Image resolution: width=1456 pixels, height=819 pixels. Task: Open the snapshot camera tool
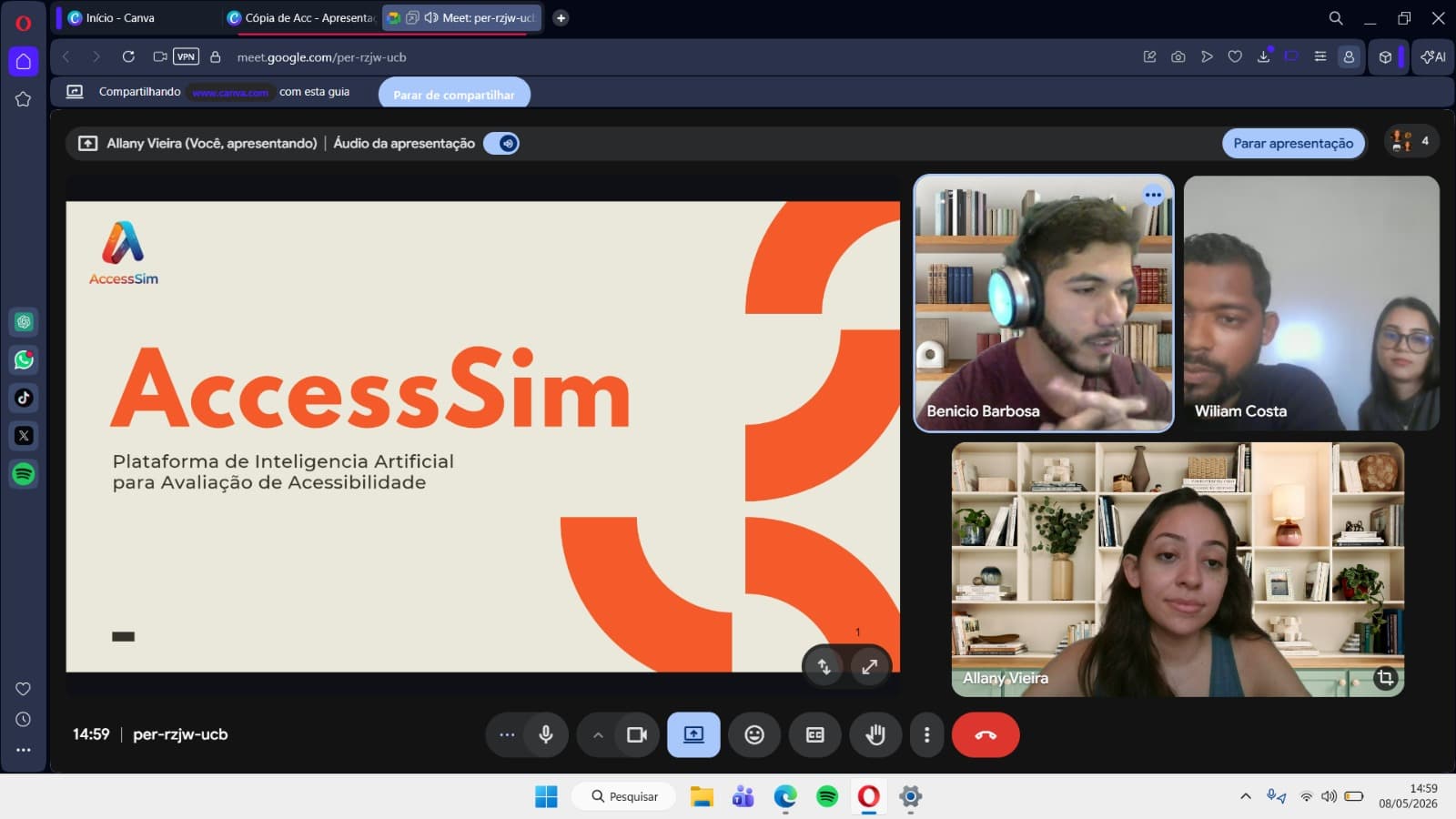click(x=1178, y=56)
